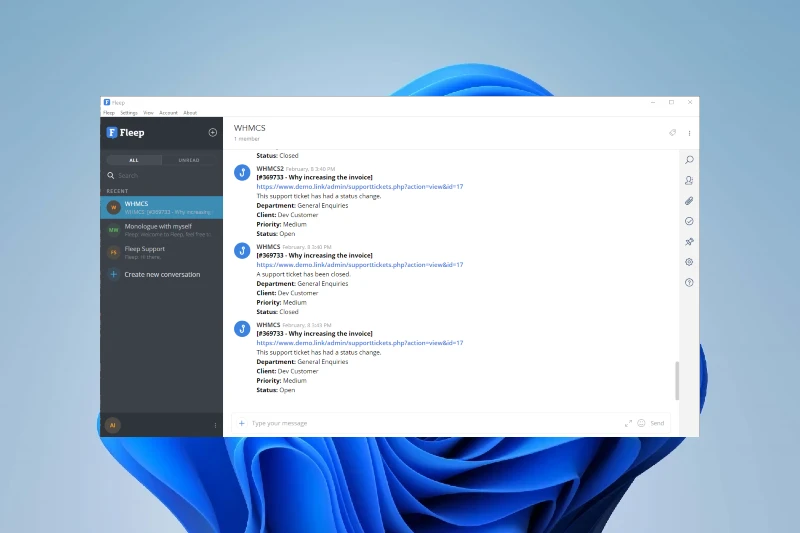This screenshot has width=800, height=533.
Task: Open search in conversation from right toolbar
Action: (689, 160)
